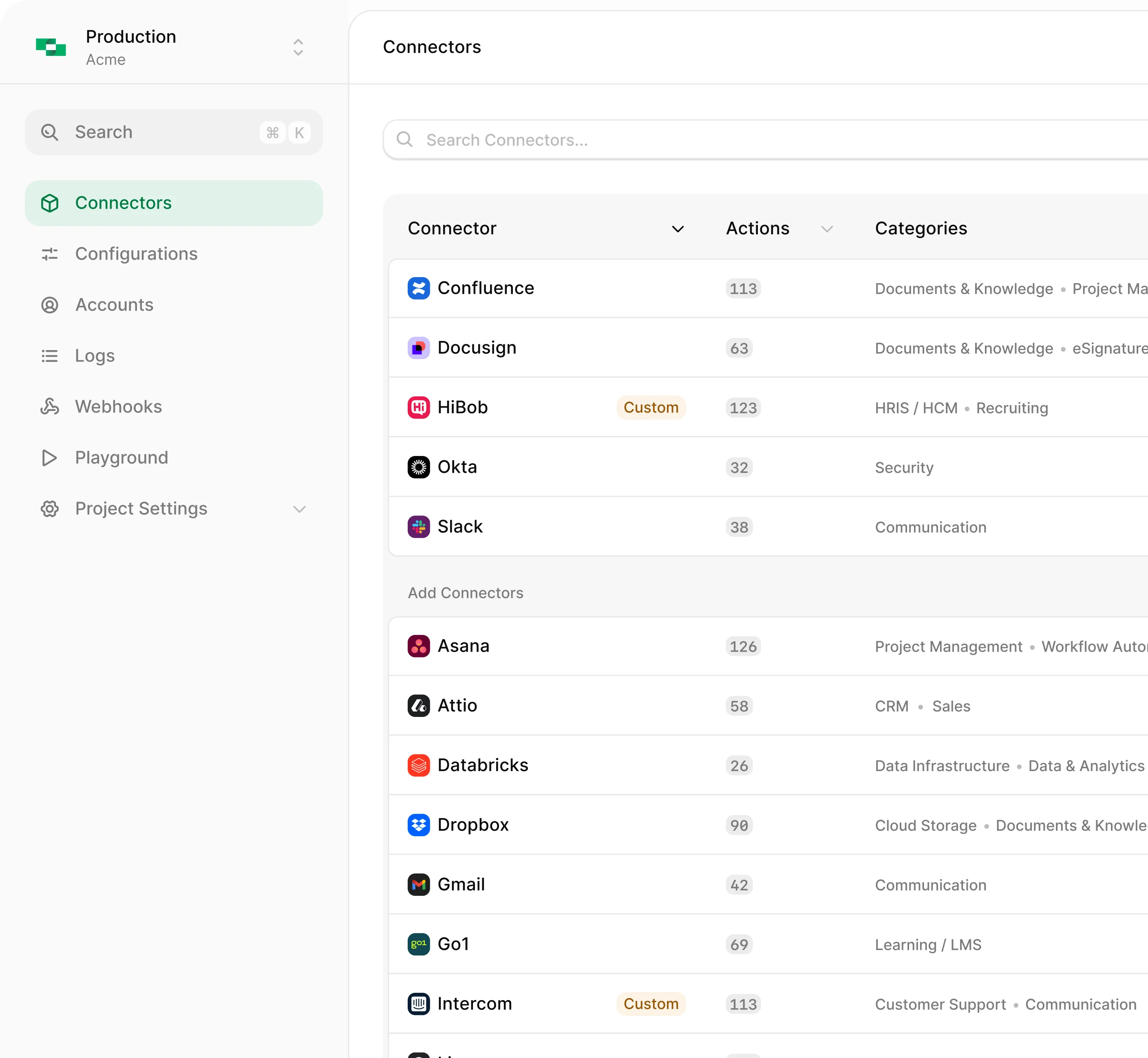Click the Accounts person icon
The width and height of the screenshot is (1148, 1058).
click(x=50, y=305)
